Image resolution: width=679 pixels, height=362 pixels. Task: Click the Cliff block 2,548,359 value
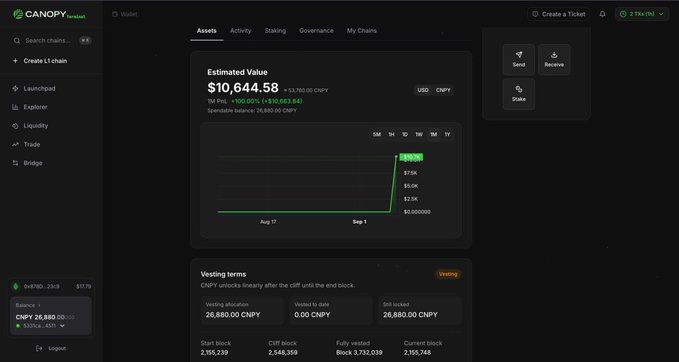[x=283, y=352]
